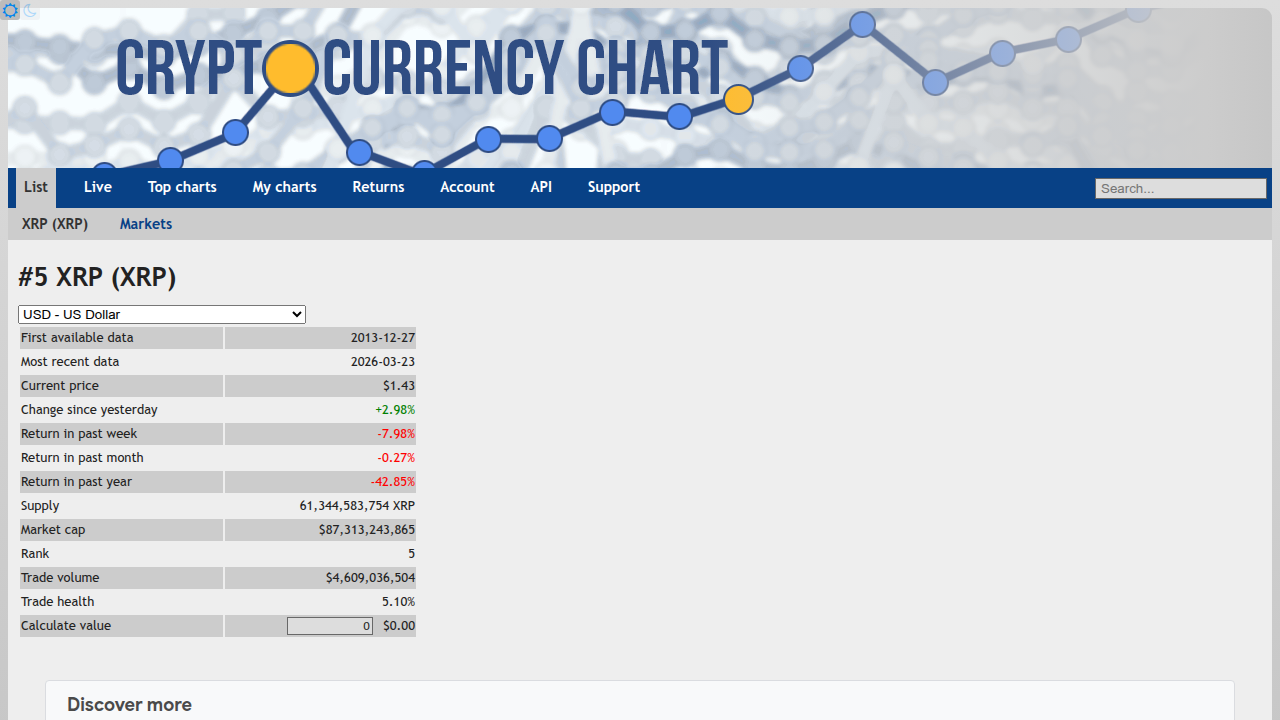Click the #5 XRP (XRP) heading

click(96, 277)
